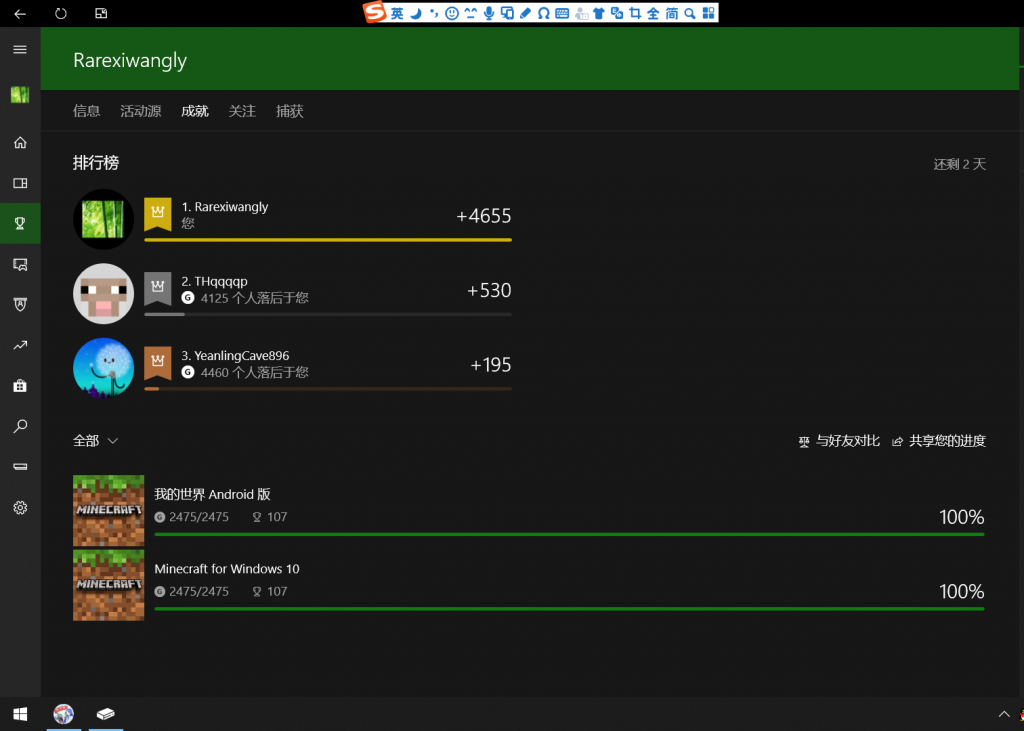The width and height of the screenshot is (1024, 731).
Task: Click 与好友对比 compare with friends
Action: tap(839, 442)
